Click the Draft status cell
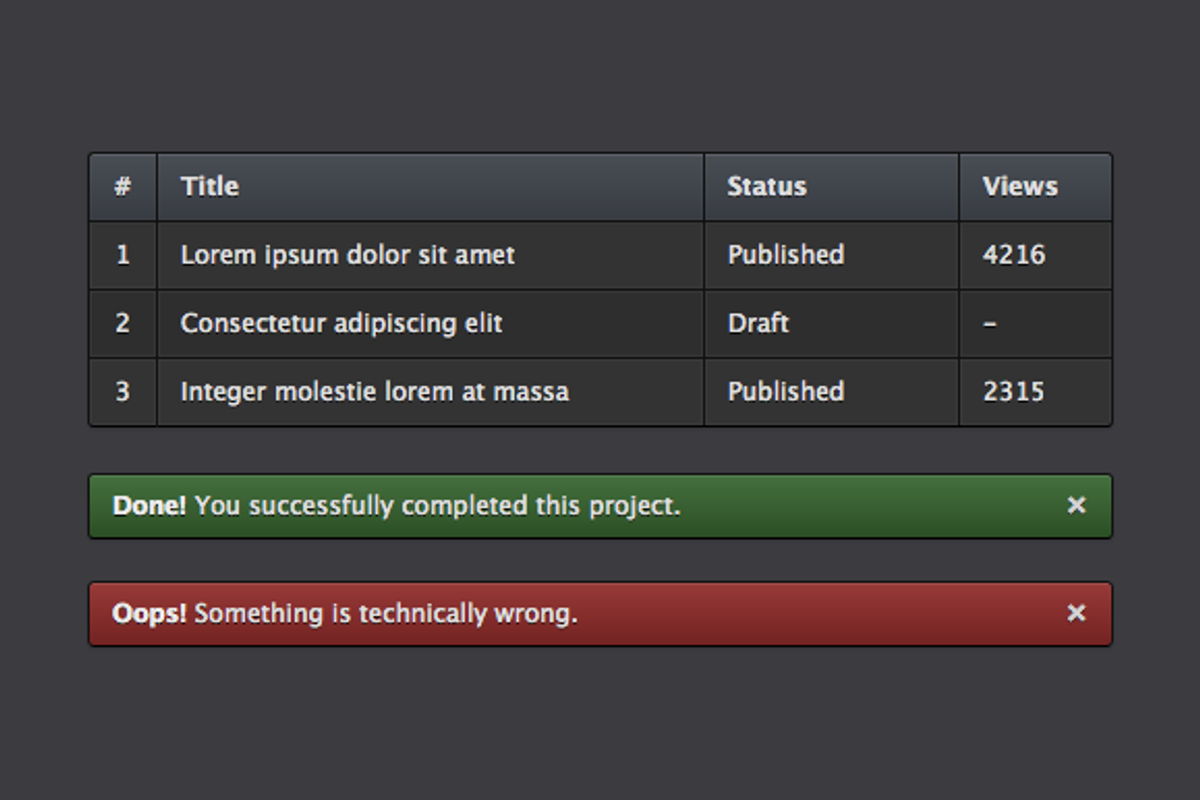The height and width of the screenshot is (800, 1200). pyautogui.click(x=758, y=324)
